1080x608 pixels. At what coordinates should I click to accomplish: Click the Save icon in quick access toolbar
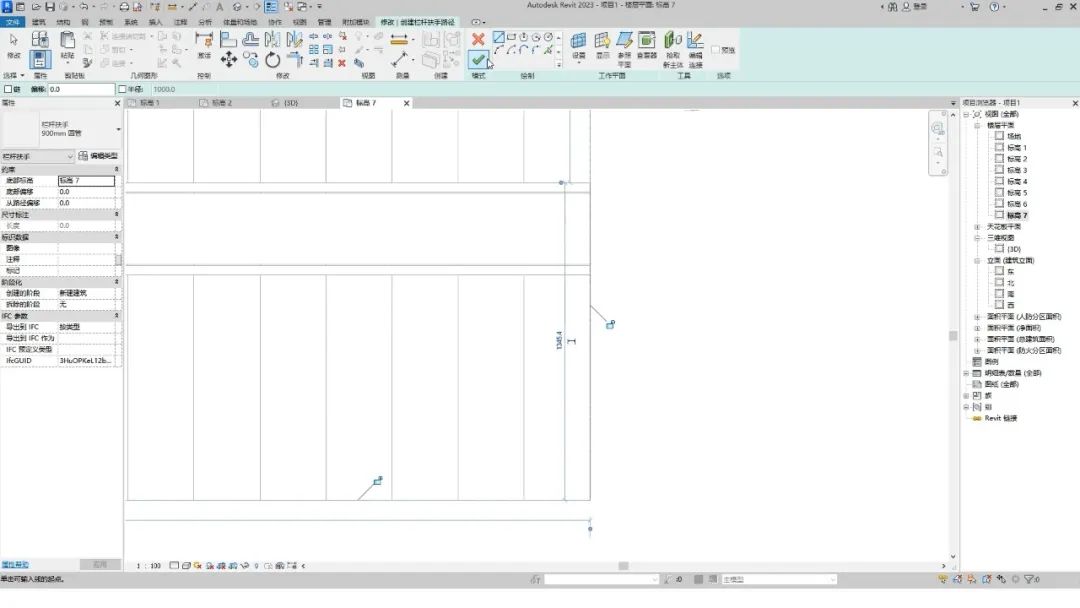50,7
